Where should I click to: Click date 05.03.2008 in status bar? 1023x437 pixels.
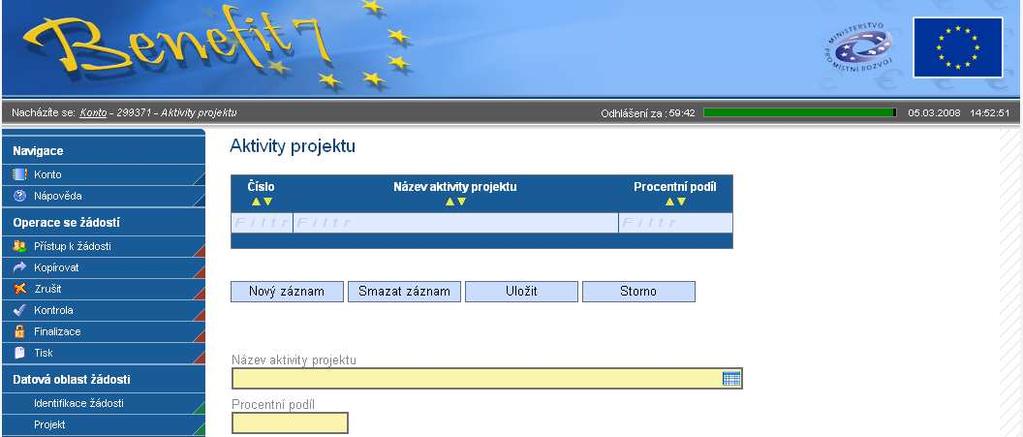pos(934,113)
